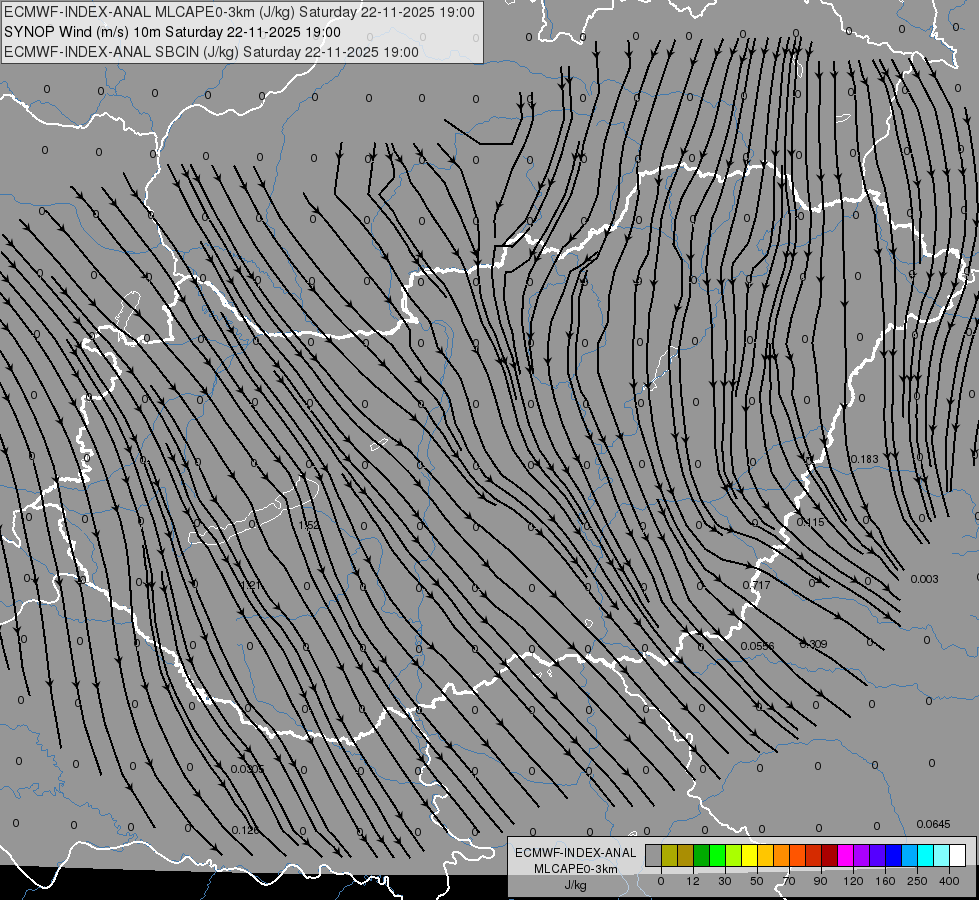The image size is (979, 900).
Task: Click the sky blue legend swatch
Action: (909, 855)
